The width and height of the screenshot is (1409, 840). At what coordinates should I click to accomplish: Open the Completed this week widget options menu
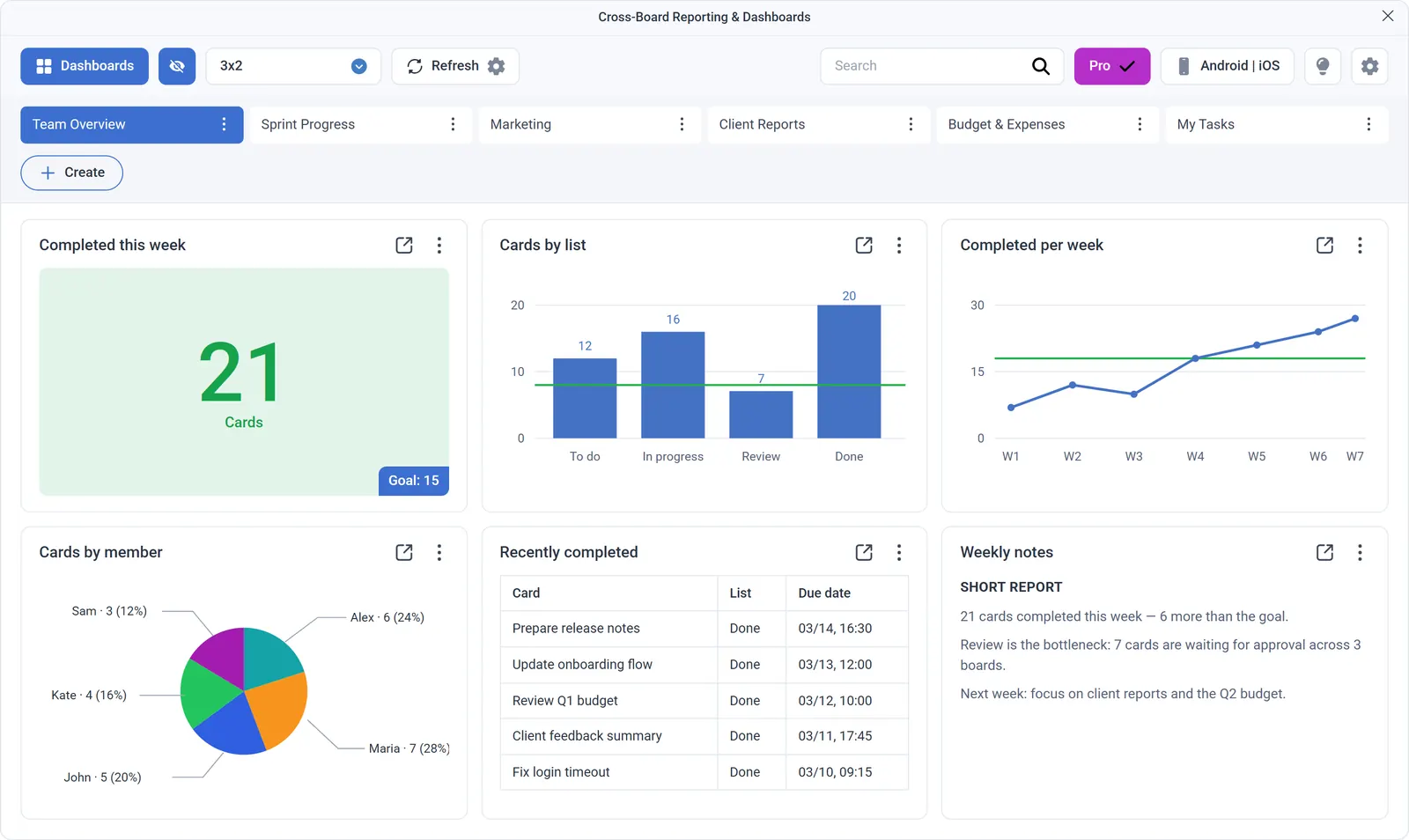pyautogui.click(x=439, y=245)
